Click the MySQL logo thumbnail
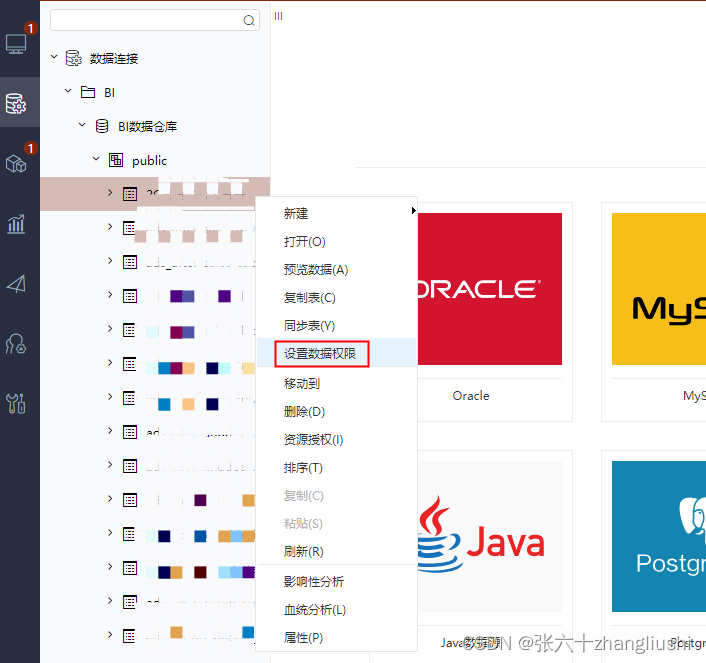 (659, 289)
